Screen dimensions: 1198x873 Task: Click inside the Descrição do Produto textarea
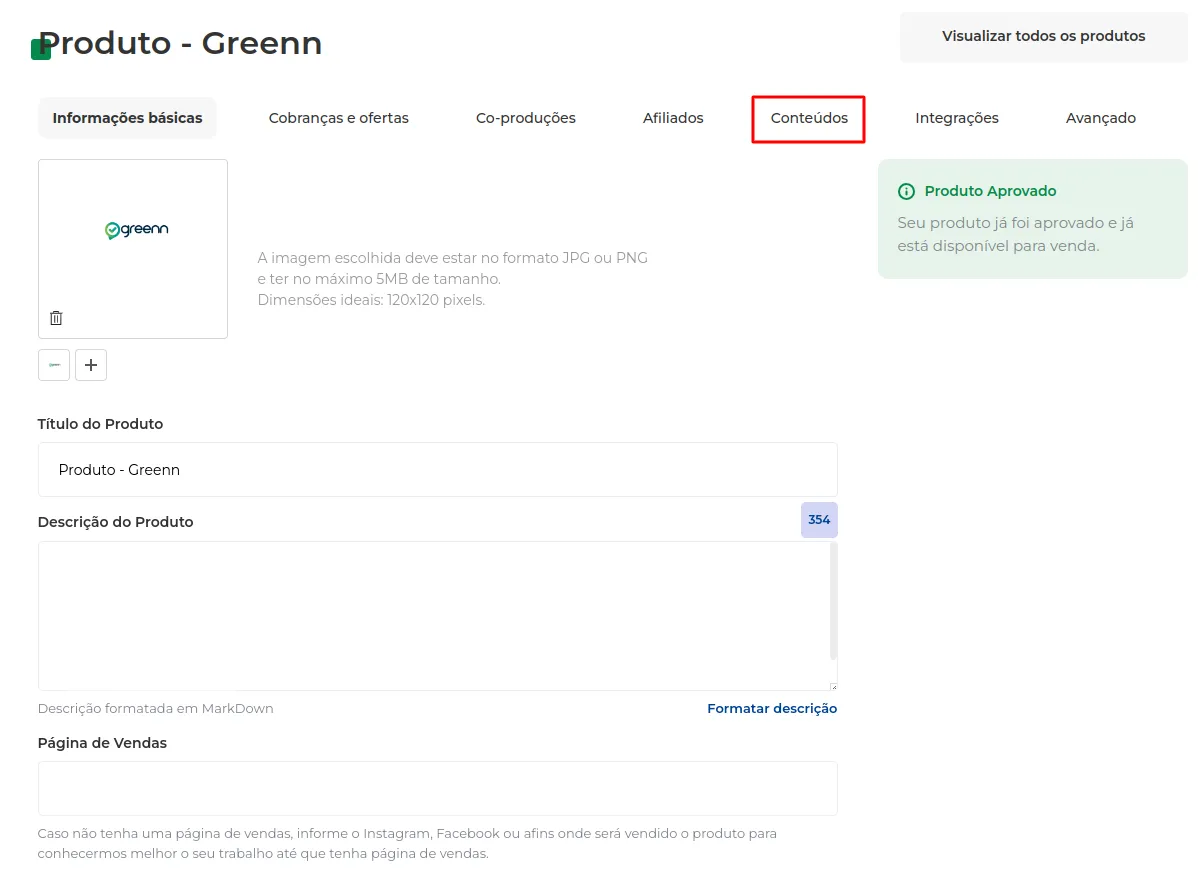pos(433,616)
